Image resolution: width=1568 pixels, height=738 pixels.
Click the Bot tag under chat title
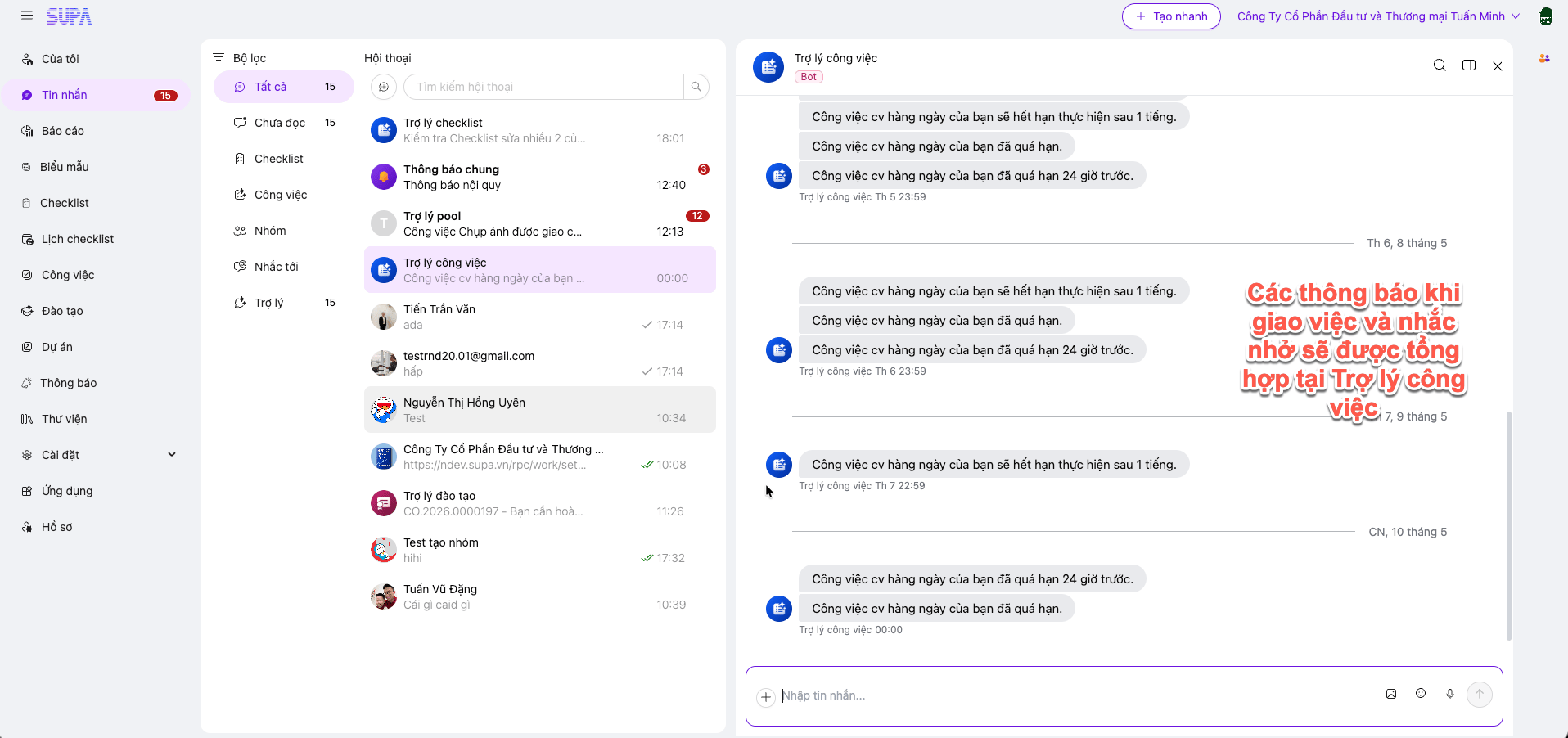(809, 77)
